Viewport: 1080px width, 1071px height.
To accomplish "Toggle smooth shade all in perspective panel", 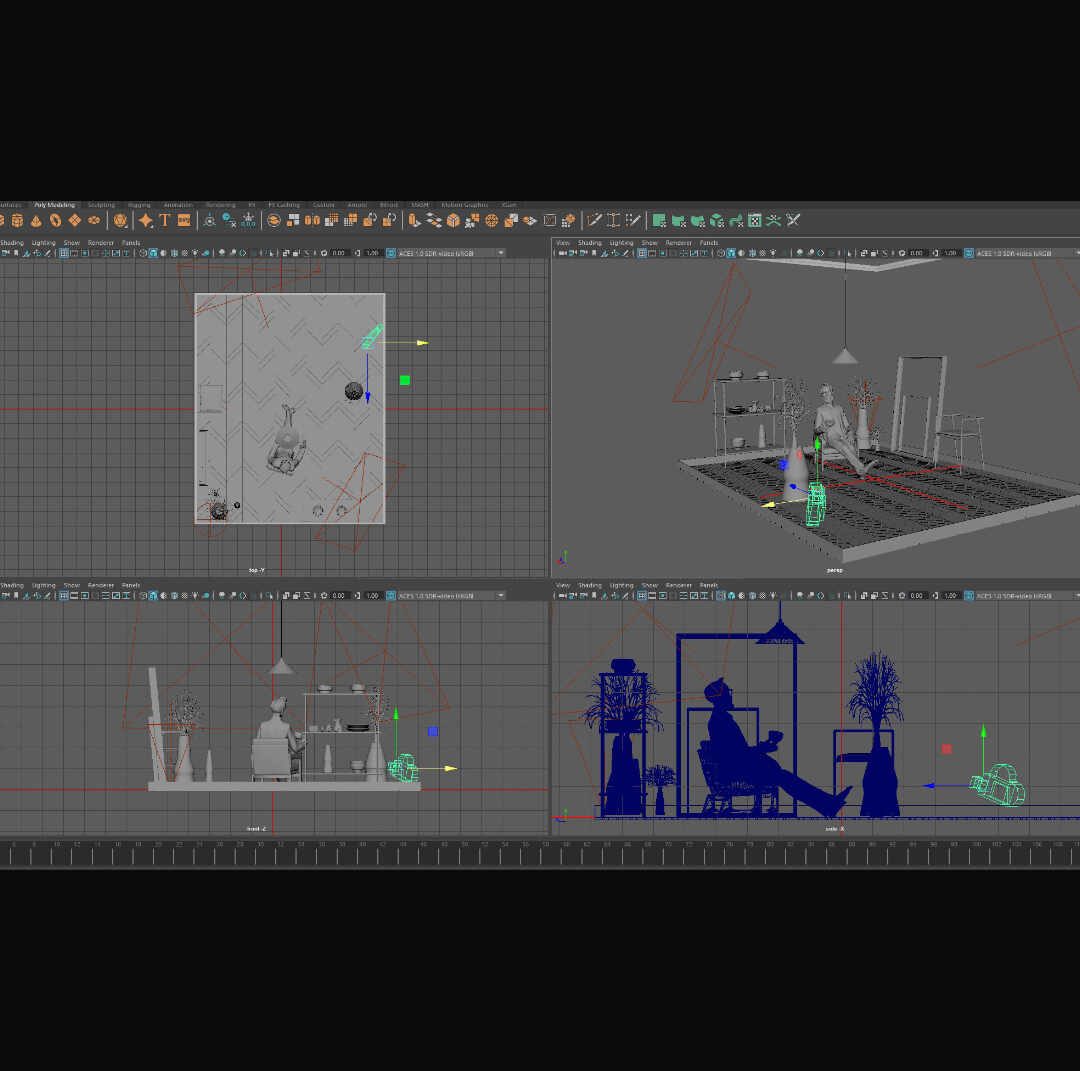I will [x=731, y=253].
